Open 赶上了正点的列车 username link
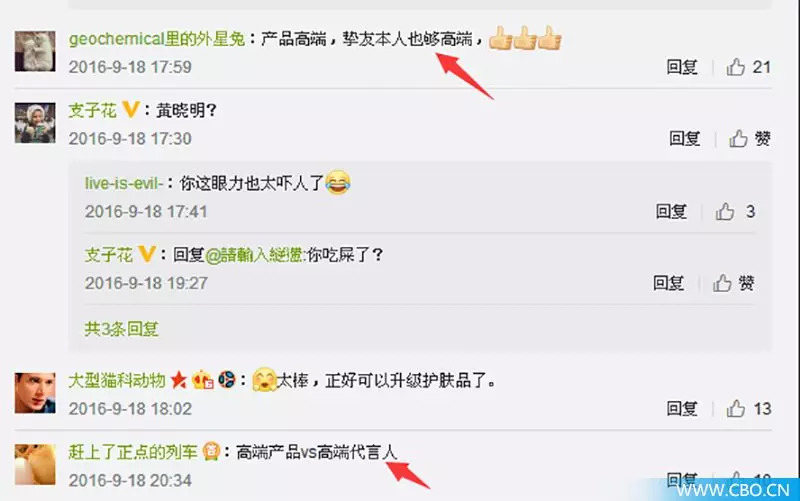This screenshot has width=800, height=501. pos(133,452)
